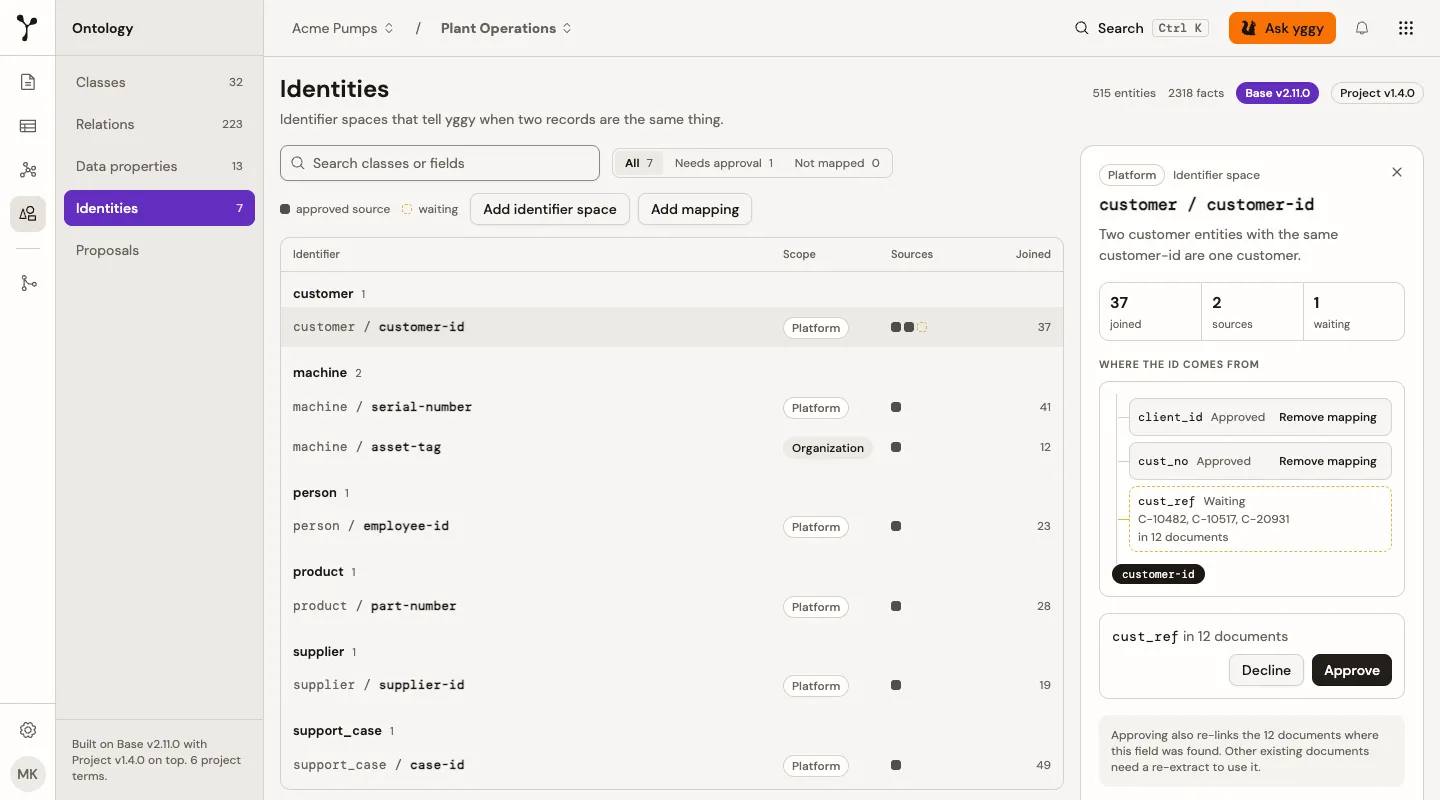
Task: Click the yggy logo icon
Action: [x=28, y=28]
